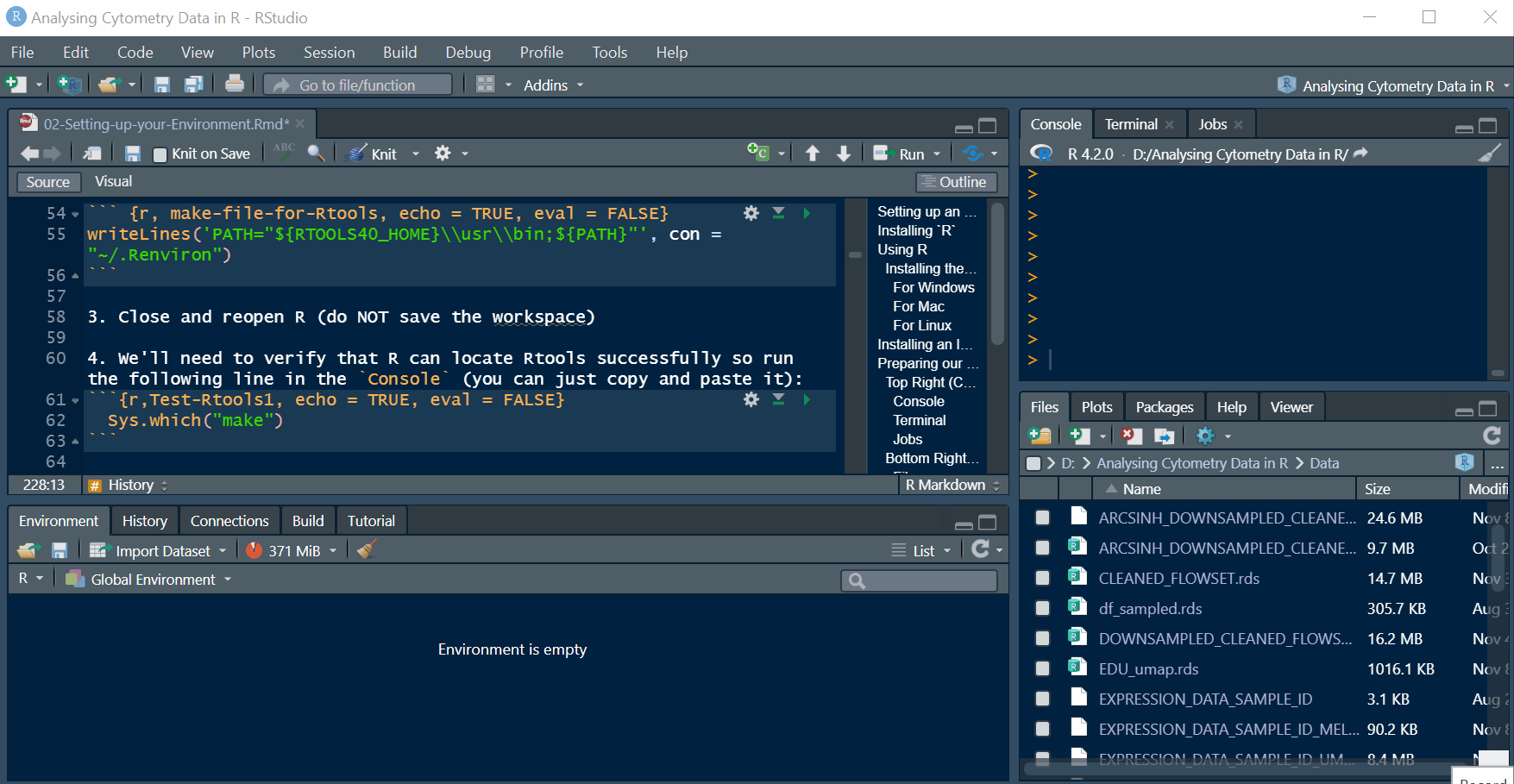
Task: Go to next section with down arrow
Action: pyautogui.click(x=844, y=154)
